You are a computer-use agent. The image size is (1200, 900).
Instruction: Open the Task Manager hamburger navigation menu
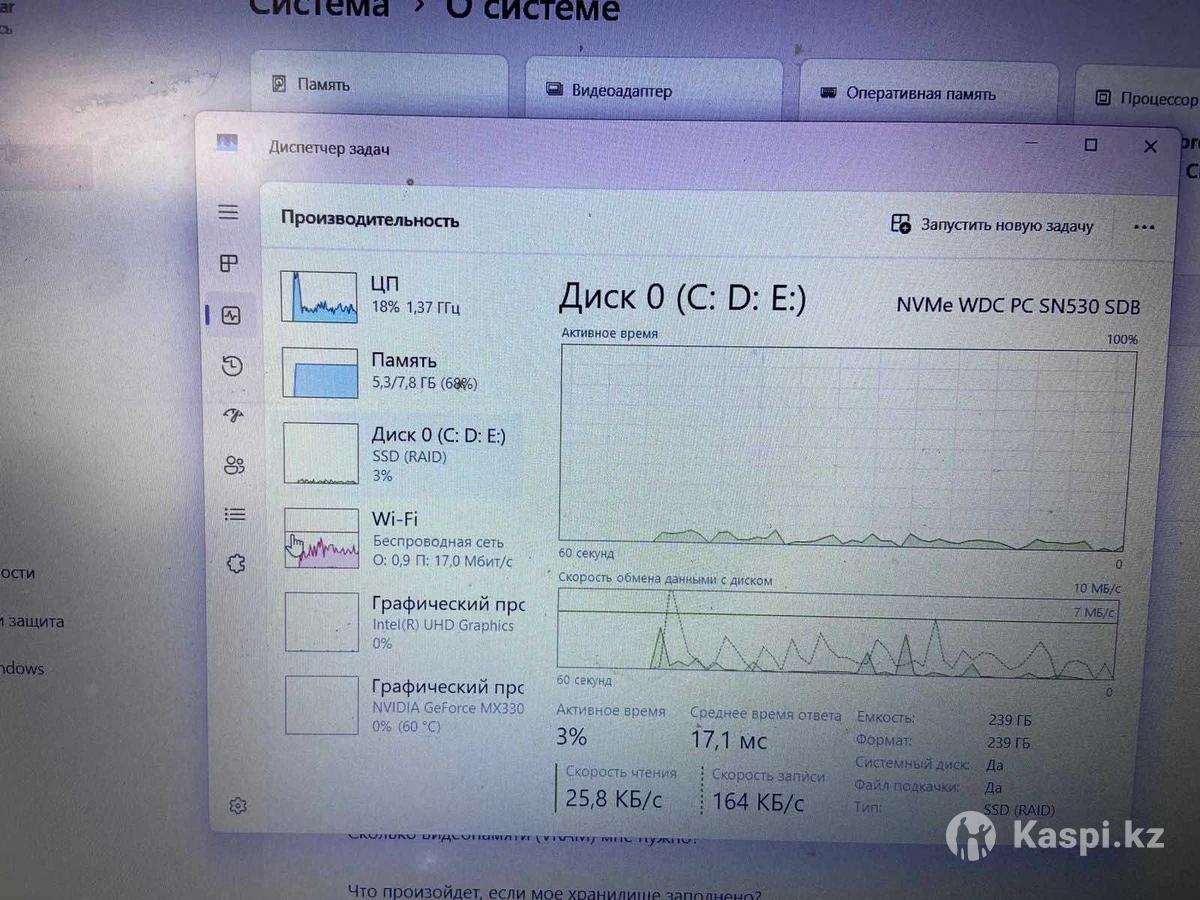coord(229,212)
